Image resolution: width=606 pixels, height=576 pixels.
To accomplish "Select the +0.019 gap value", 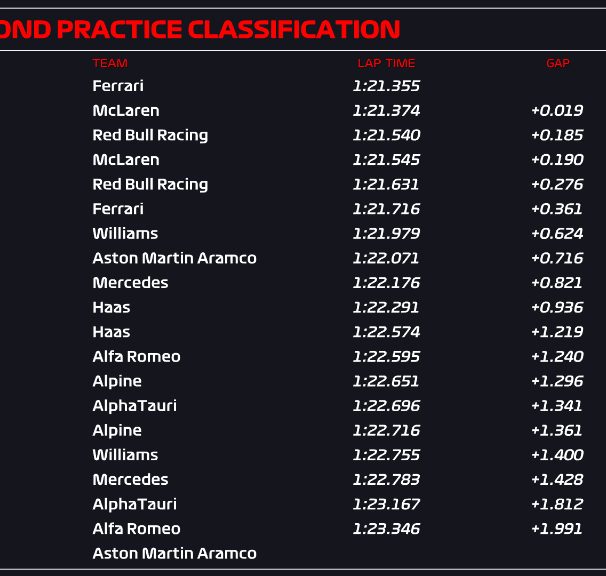I will pos(557,111).
